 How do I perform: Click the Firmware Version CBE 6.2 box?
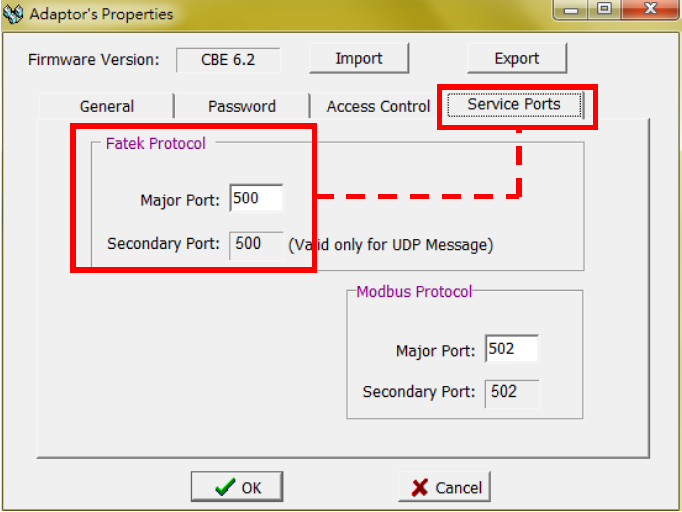tap(228, 60)
